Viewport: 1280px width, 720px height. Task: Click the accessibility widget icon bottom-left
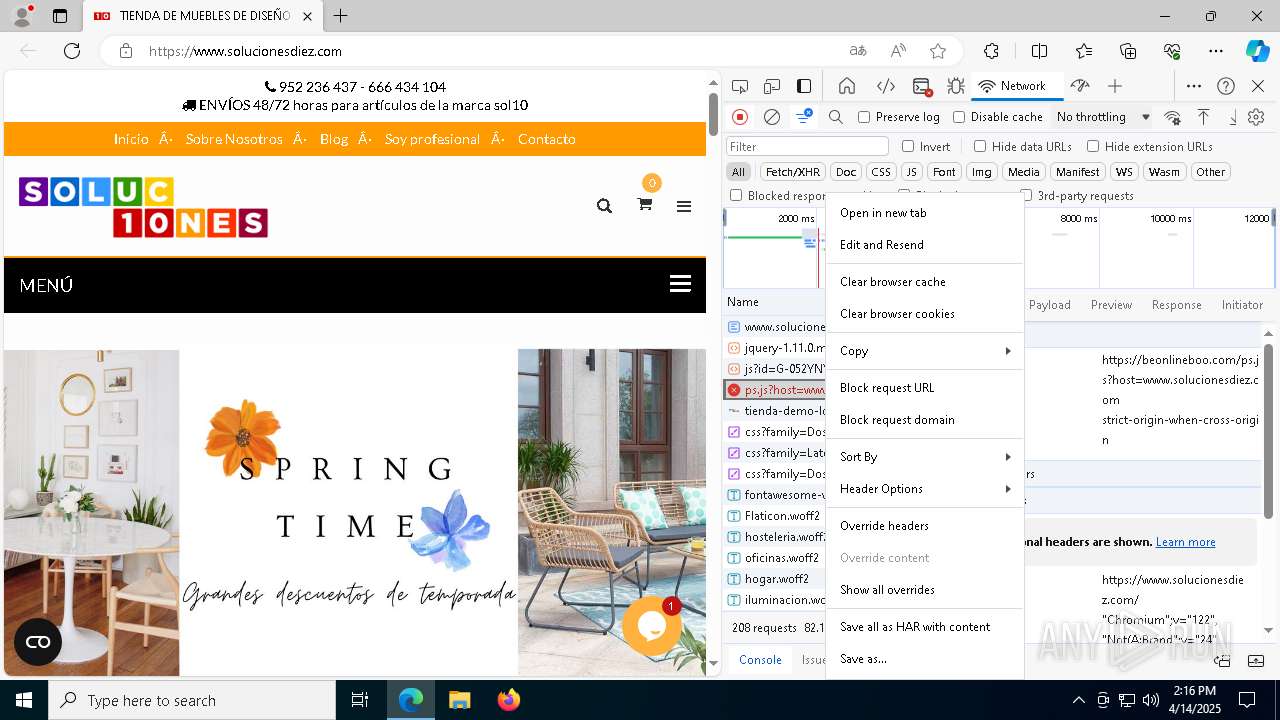(x=38, y=642)
